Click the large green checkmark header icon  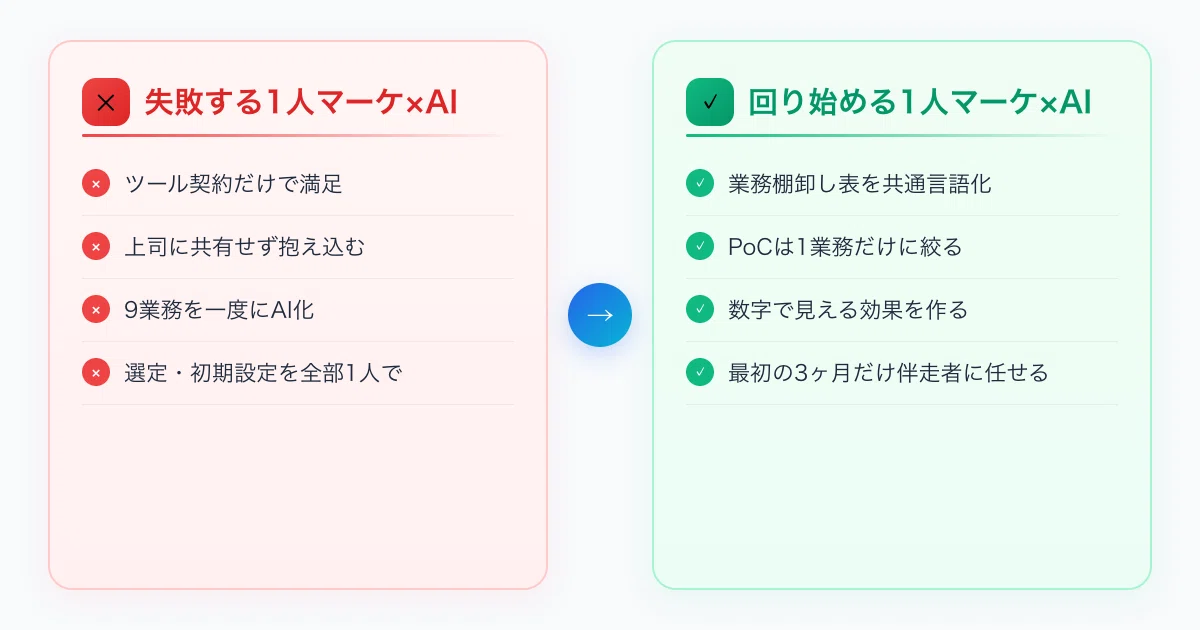coord(710,102)
